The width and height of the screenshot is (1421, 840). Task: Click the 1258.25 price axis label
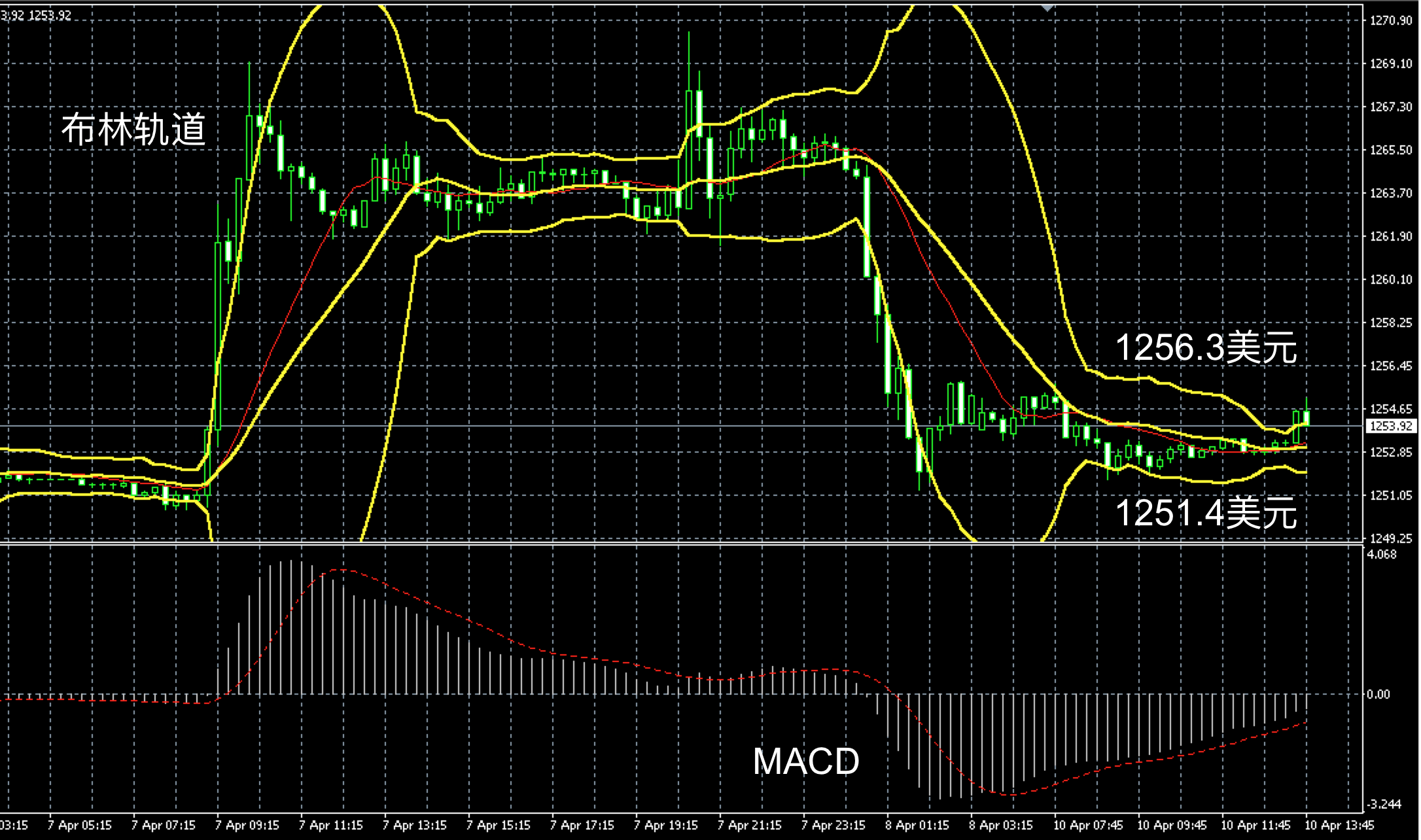(1391, 323)
